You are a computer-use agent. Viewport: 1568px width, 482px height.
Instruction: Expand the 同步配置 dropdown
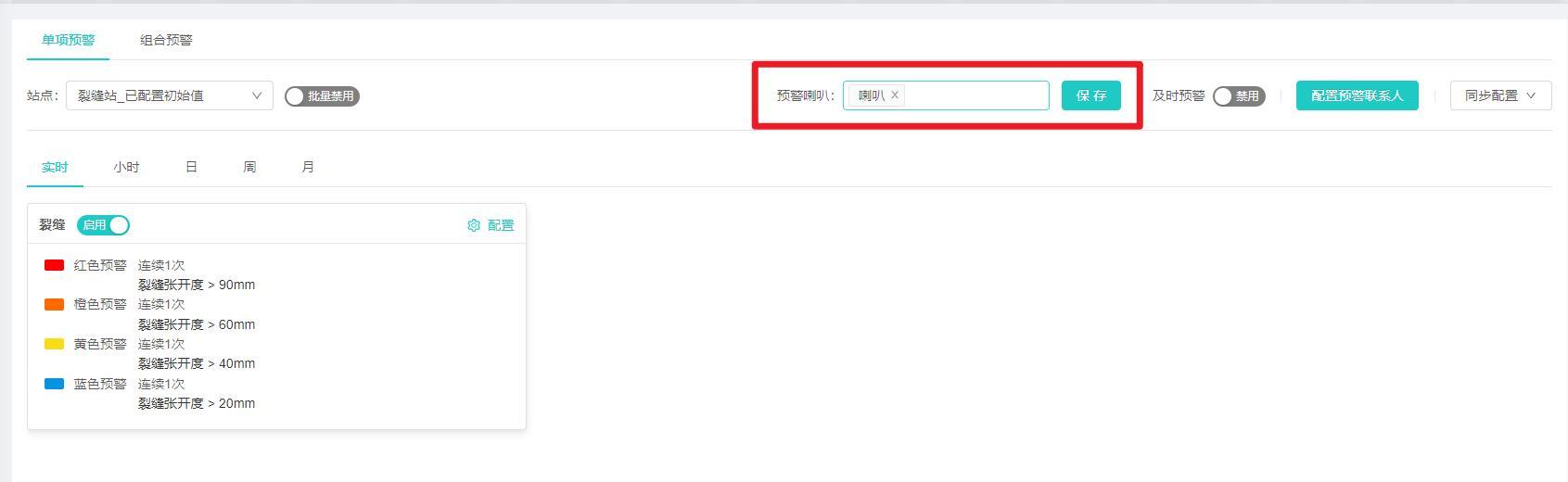(x=1499, y=95)
